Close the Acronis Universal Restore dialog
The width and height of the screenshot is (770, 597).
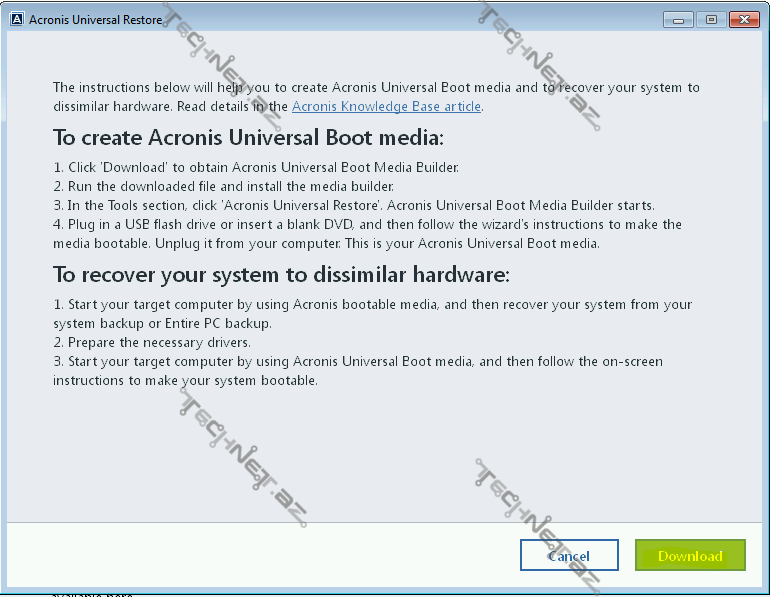[744, 19]
